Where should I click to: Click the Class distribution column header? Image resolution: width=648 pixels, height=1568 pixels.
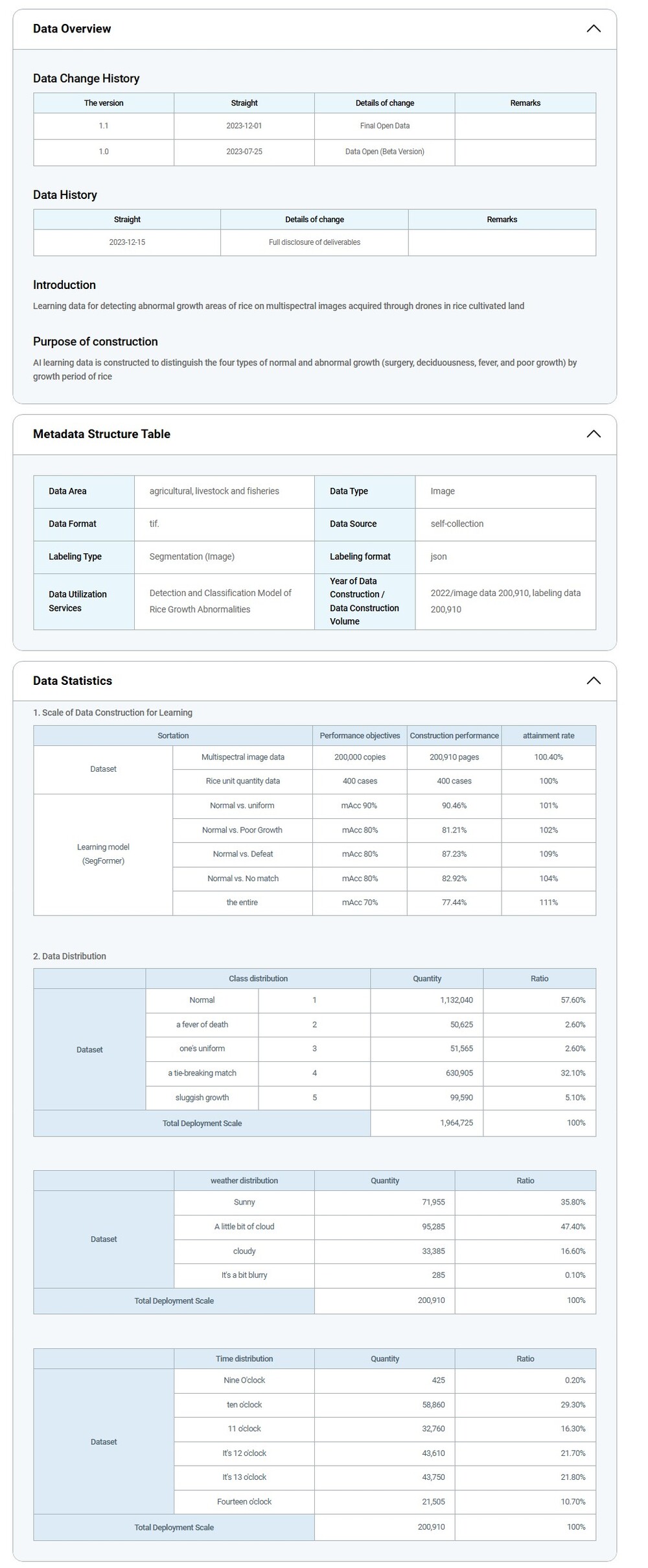[258, 978]
